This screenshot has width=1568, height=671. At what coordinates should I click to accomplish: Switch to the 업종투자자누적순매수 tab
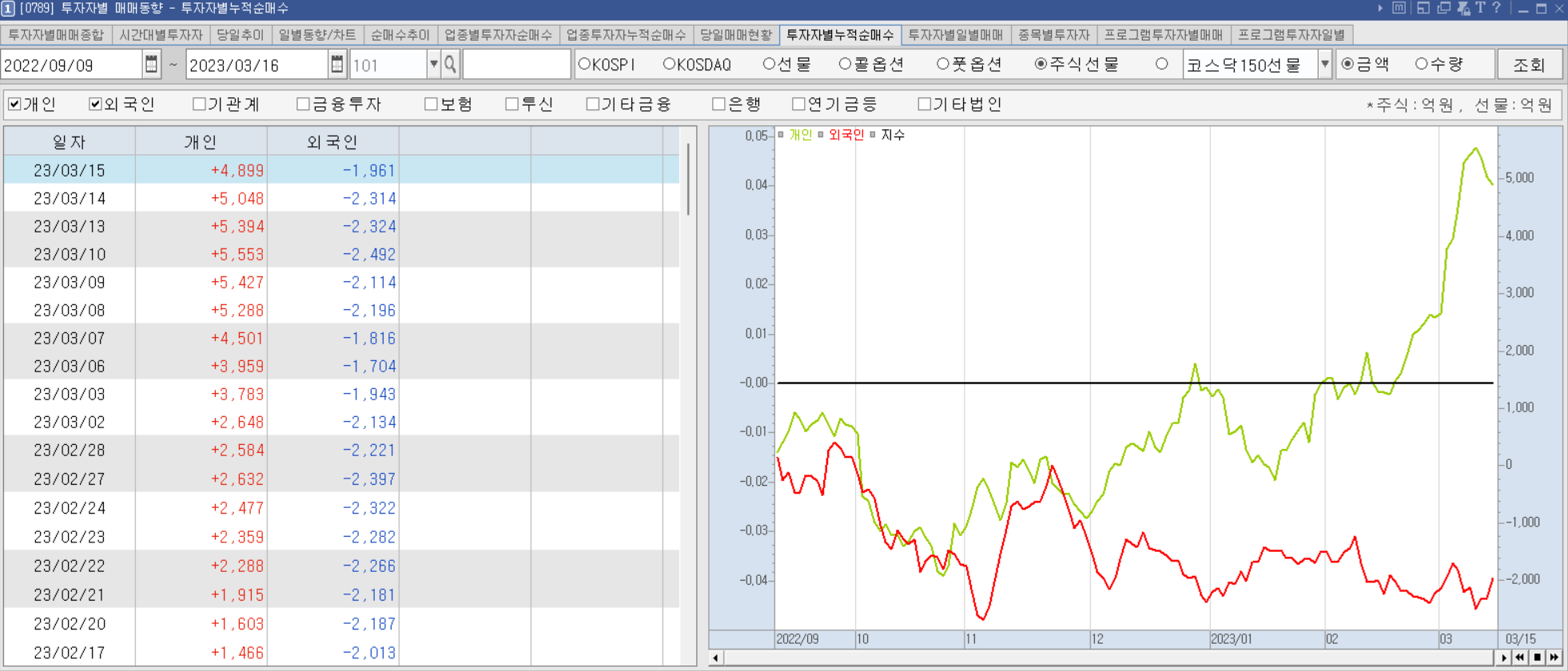coord(627,35)
